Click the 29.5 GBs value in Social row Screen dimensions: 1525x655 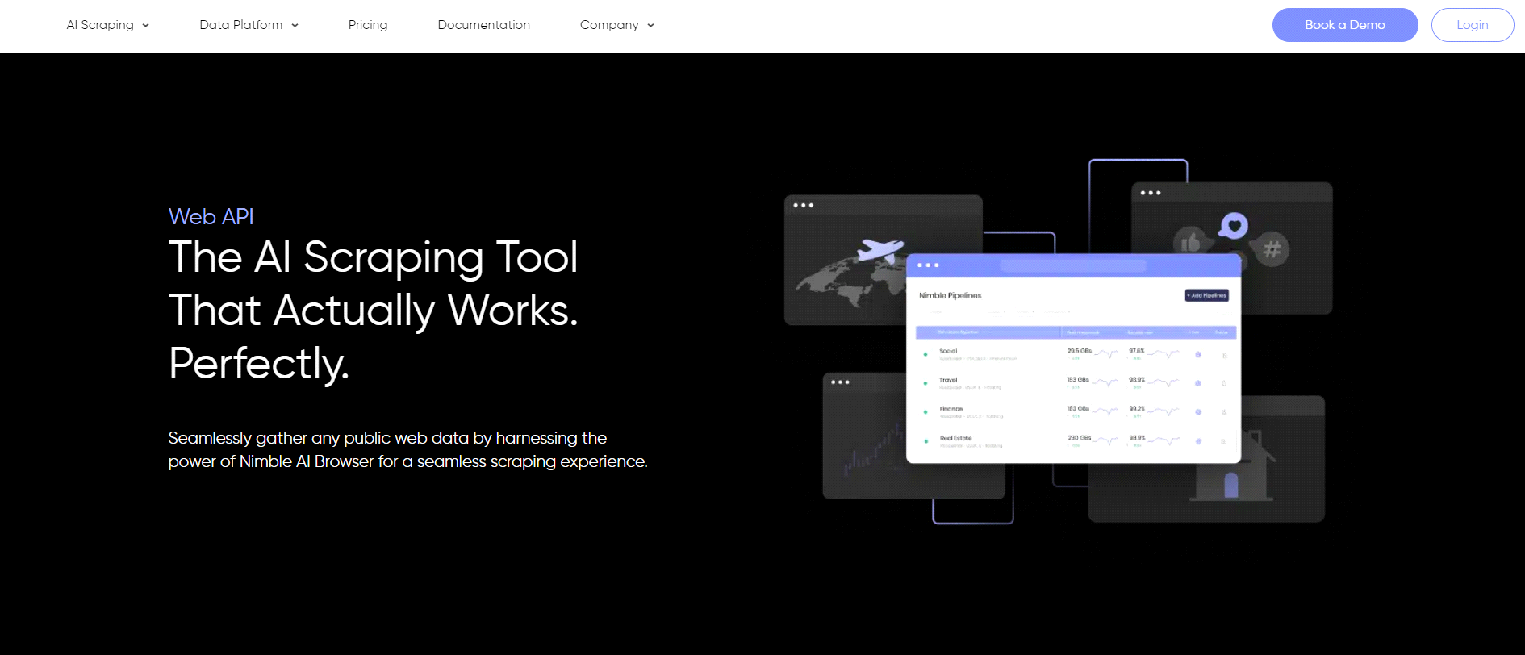1078,351
